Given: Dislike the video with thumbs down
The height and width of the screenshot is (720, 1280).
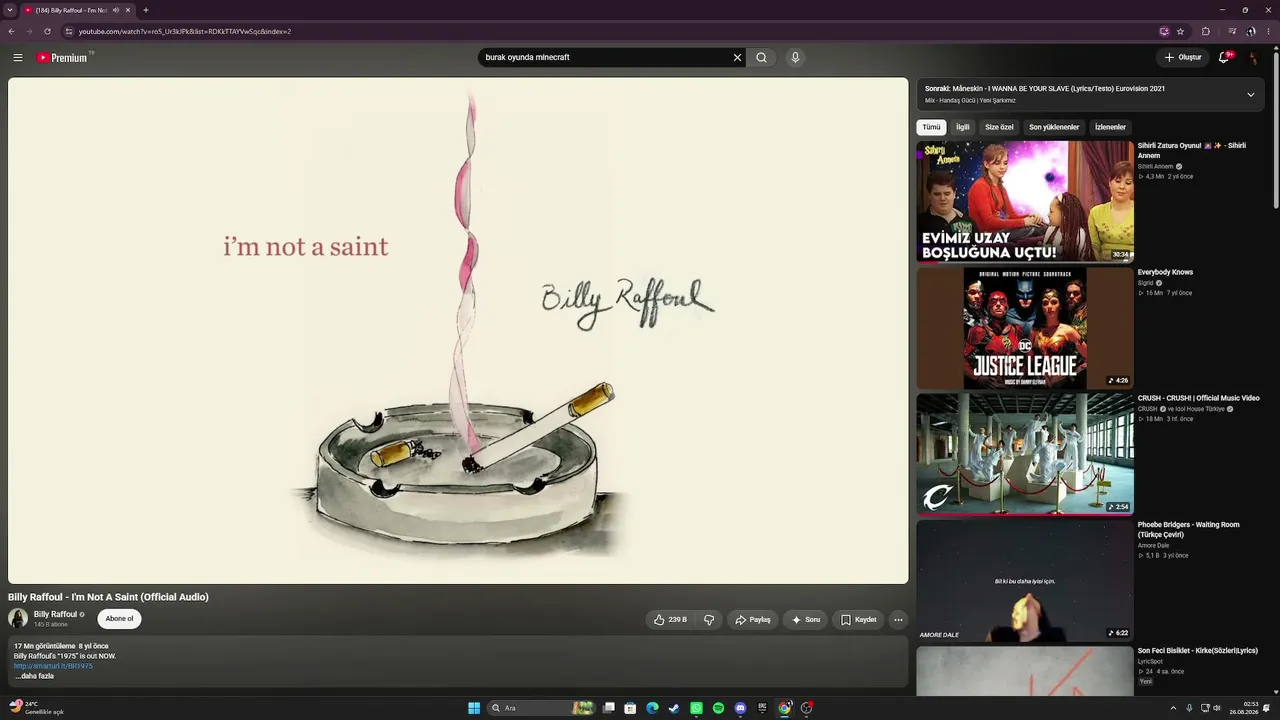Looking at the screenshot, I should [x=709, y=620].
